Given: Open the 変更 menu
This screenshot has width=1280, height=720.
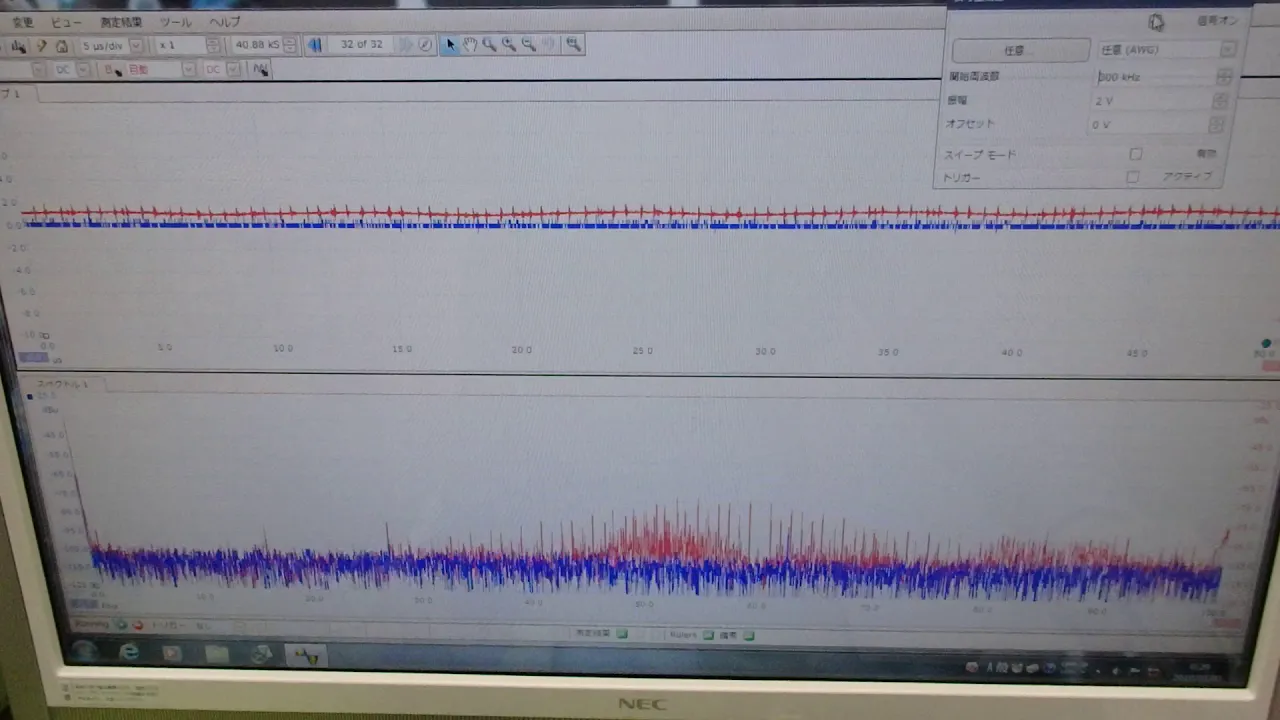Looking at the screenshot, I should (x=22, y=22).
